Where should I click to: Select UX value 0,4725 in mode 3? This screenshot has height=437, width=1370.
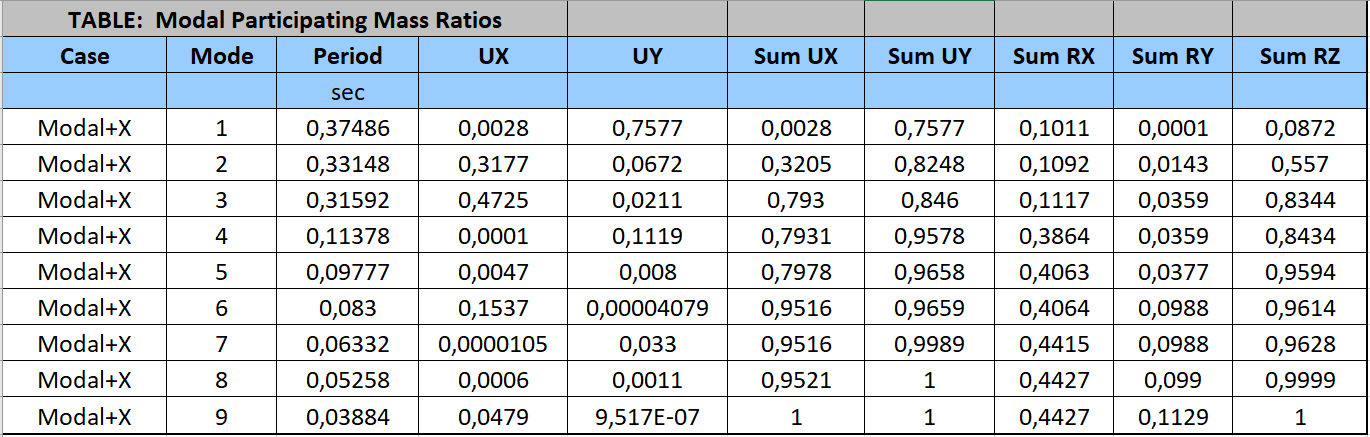[x=493, y=200]
